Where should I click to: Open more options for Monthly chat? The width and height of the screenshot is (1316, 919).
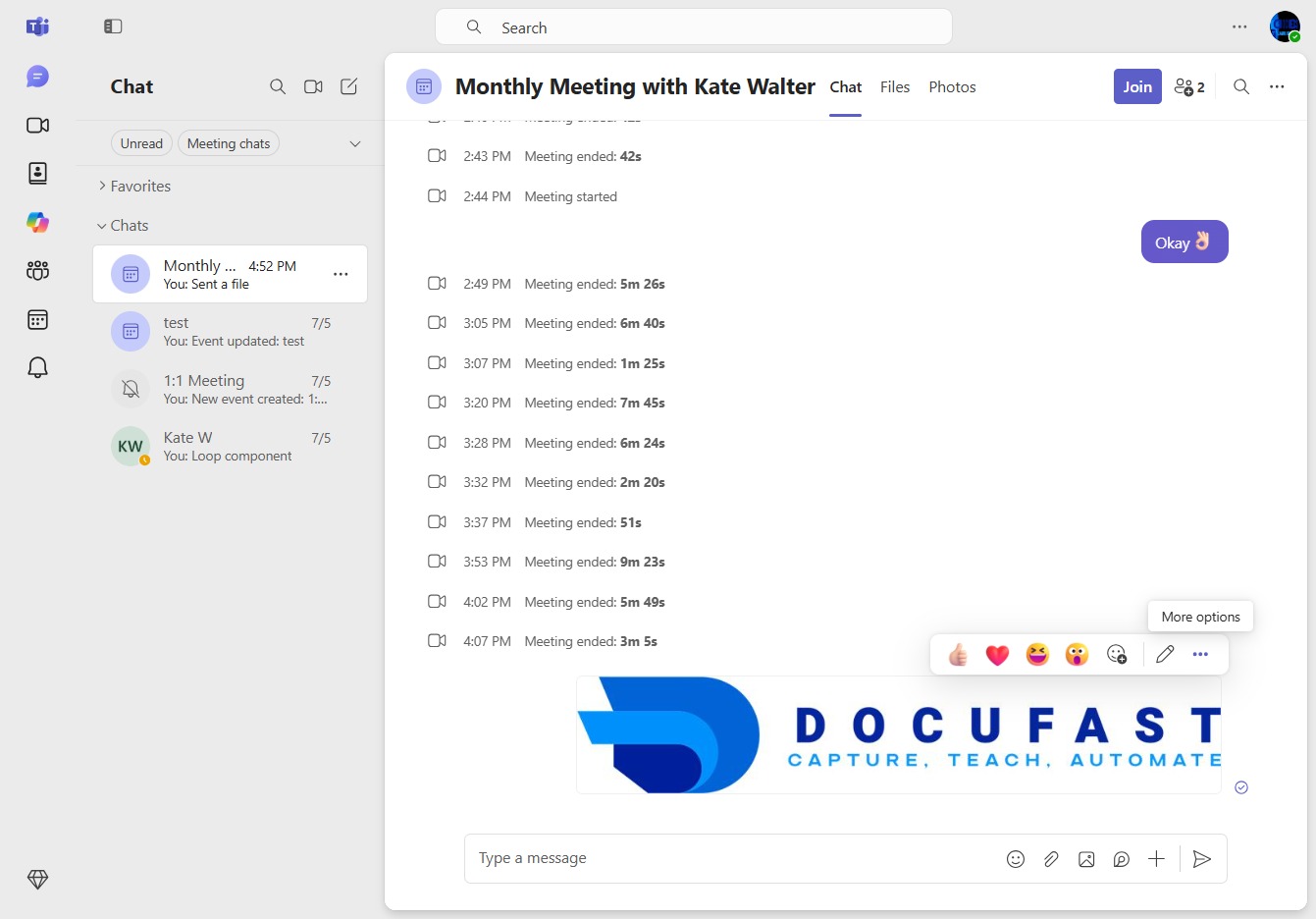(x=341, y=274)
